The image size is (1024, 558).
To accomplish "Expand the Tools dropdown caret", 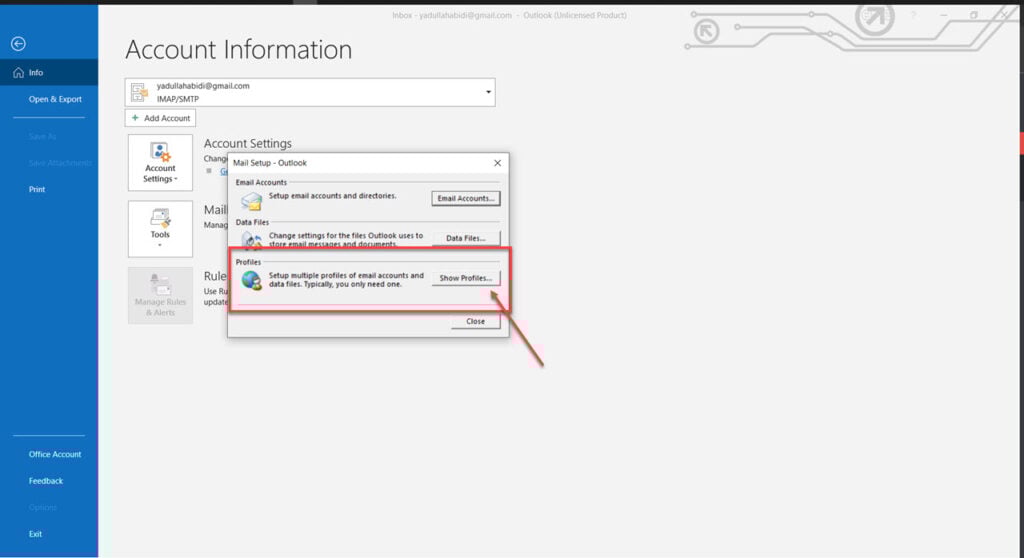I will [x=160, y=246].
